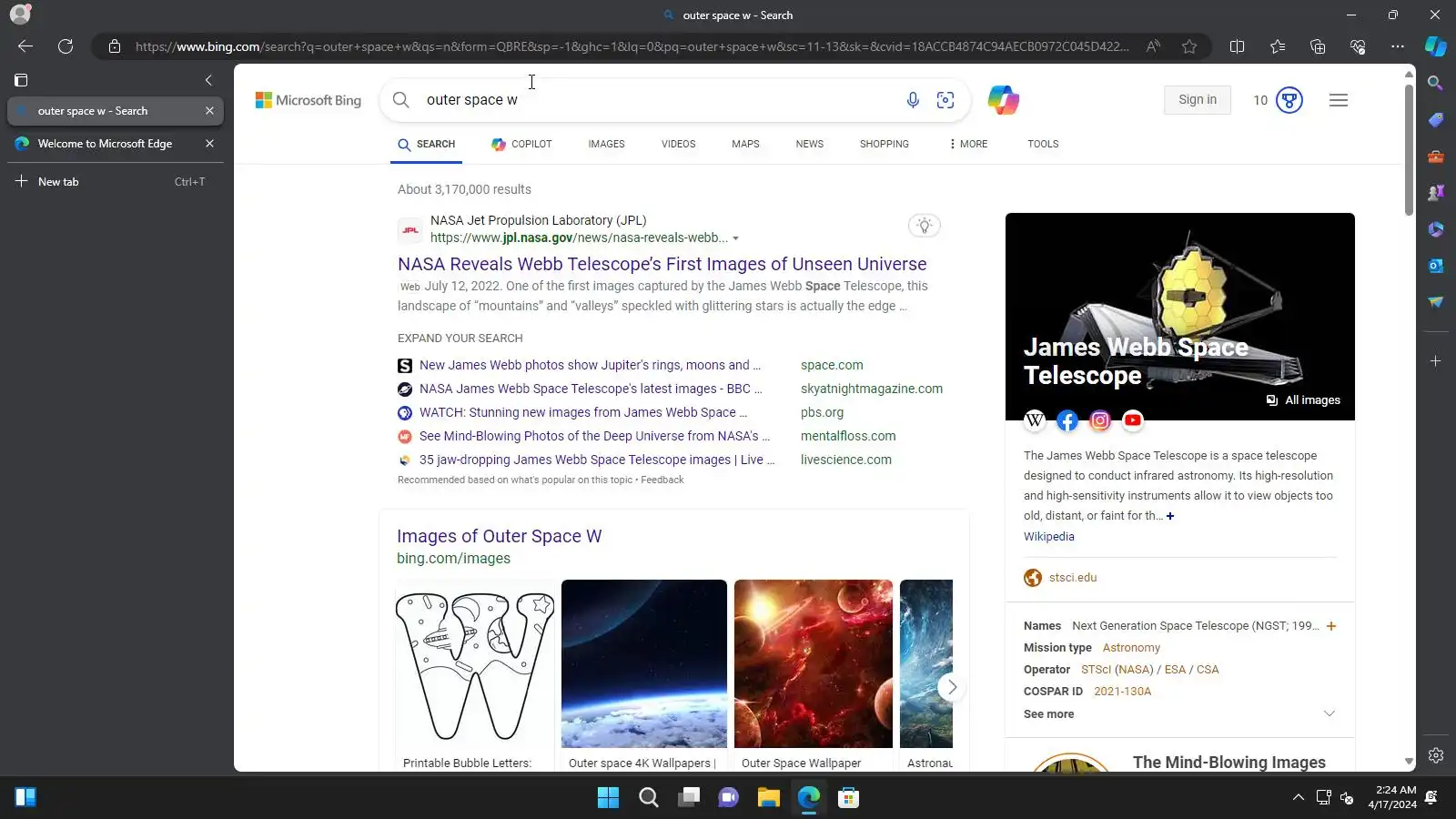Open the MORE search categories dropdown
Screen dimensions: 1456x819
pyautogui.click(x=968, y=144)
